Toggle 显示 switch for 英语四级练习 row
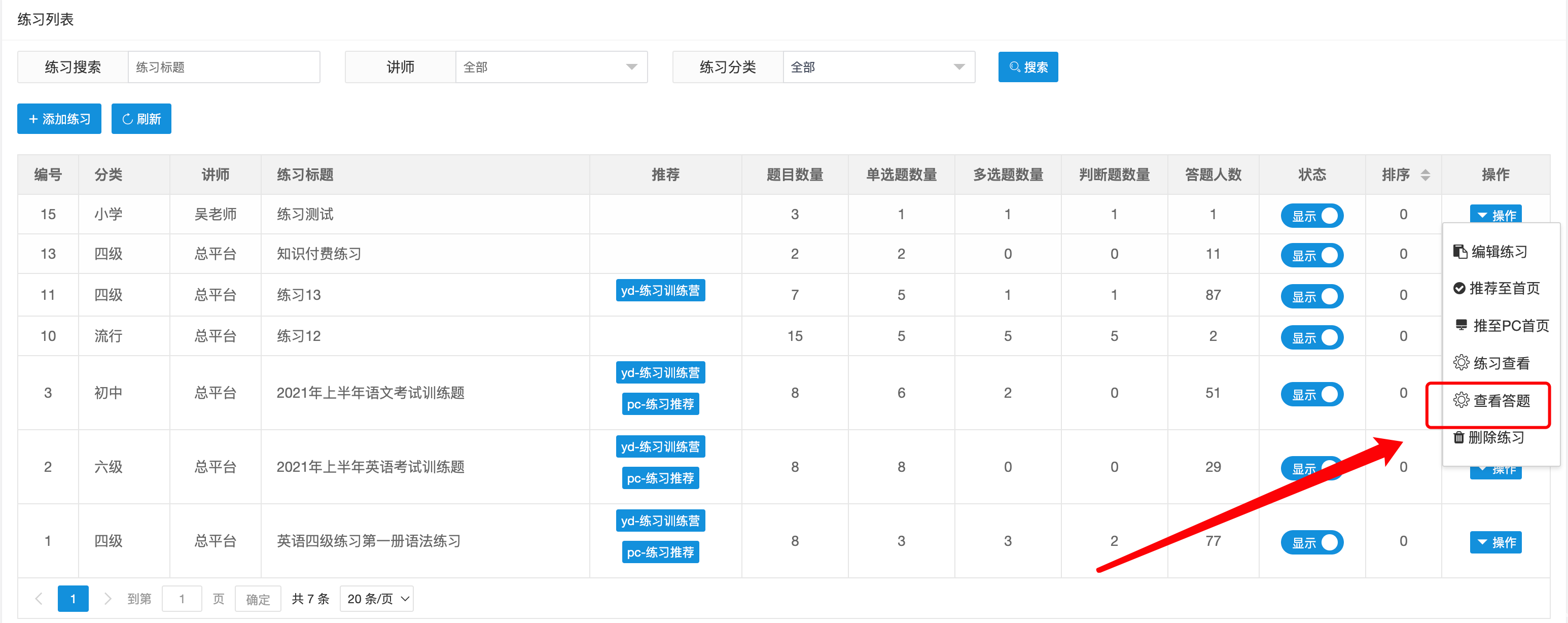The image size is (1568, 623). [x=1312, y=542]
